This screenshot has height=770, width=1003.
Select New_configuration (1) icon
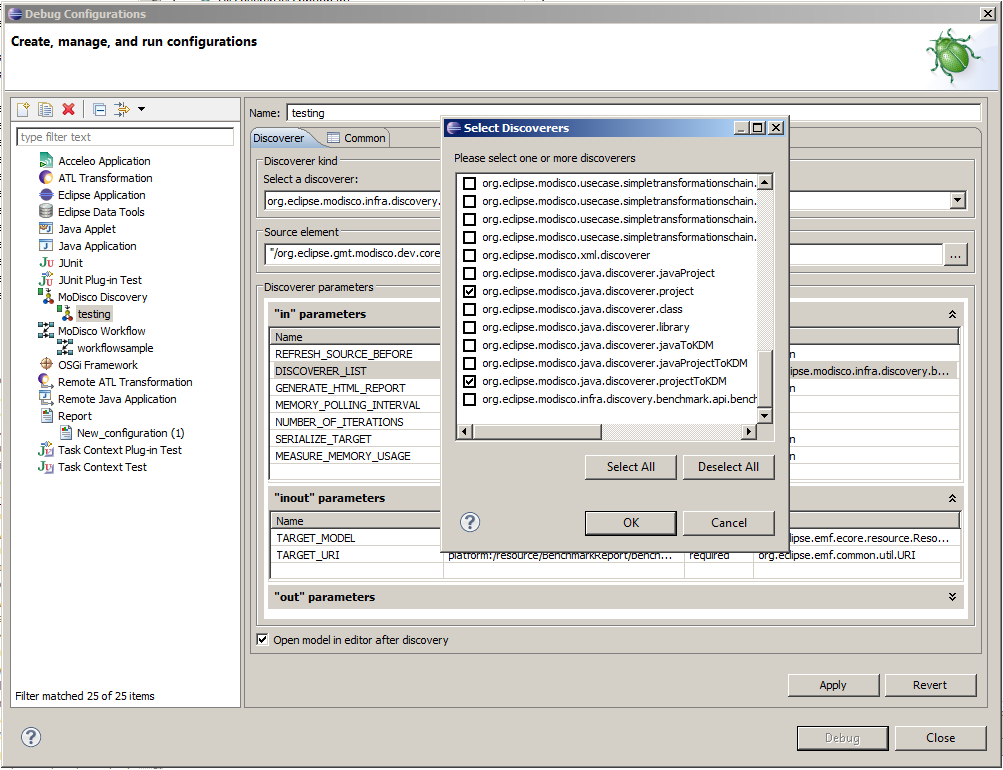point(65,432)
